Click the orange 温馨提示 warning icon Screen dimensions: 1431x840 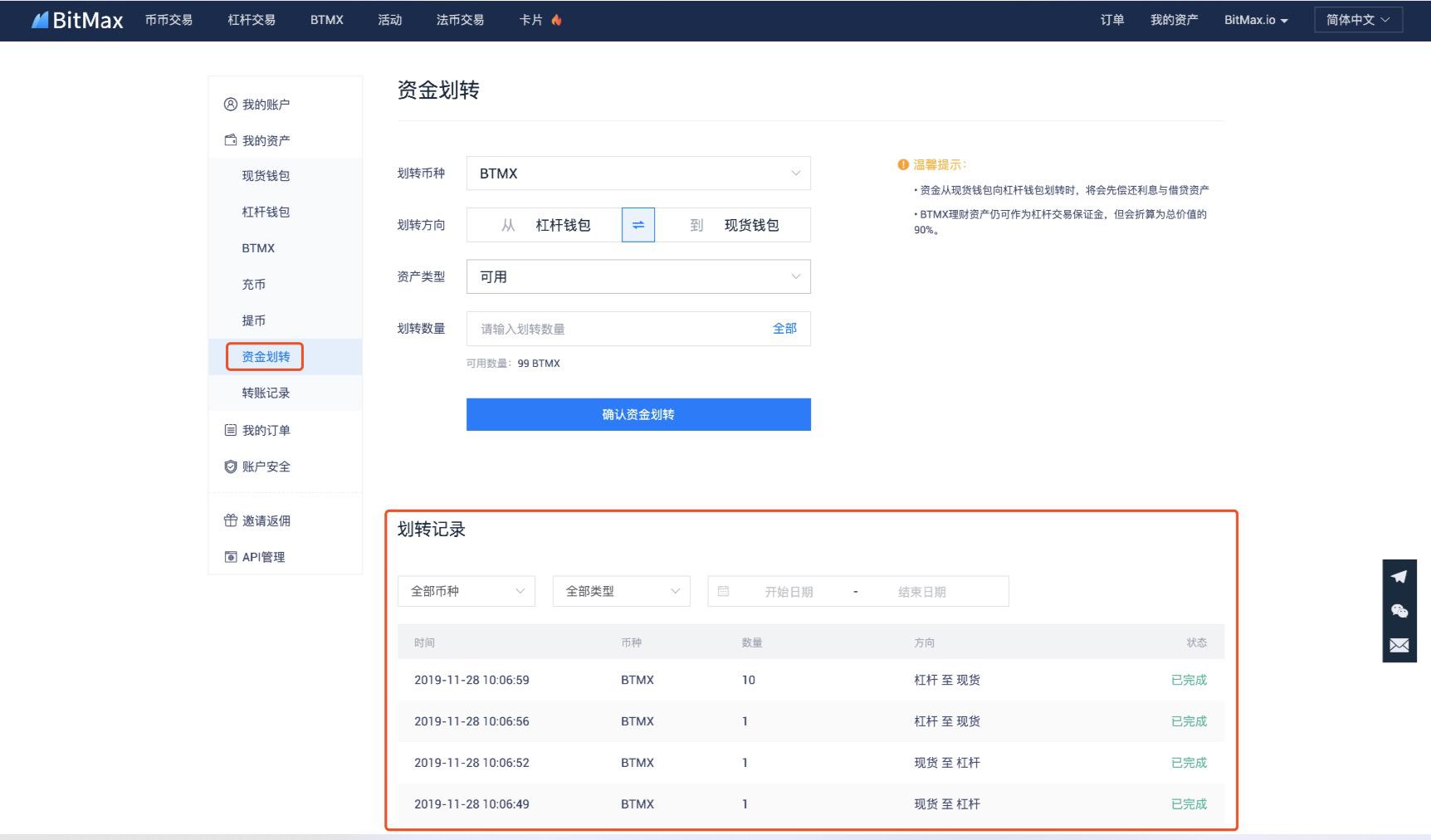pyautogui.click(x=903, y=164)
